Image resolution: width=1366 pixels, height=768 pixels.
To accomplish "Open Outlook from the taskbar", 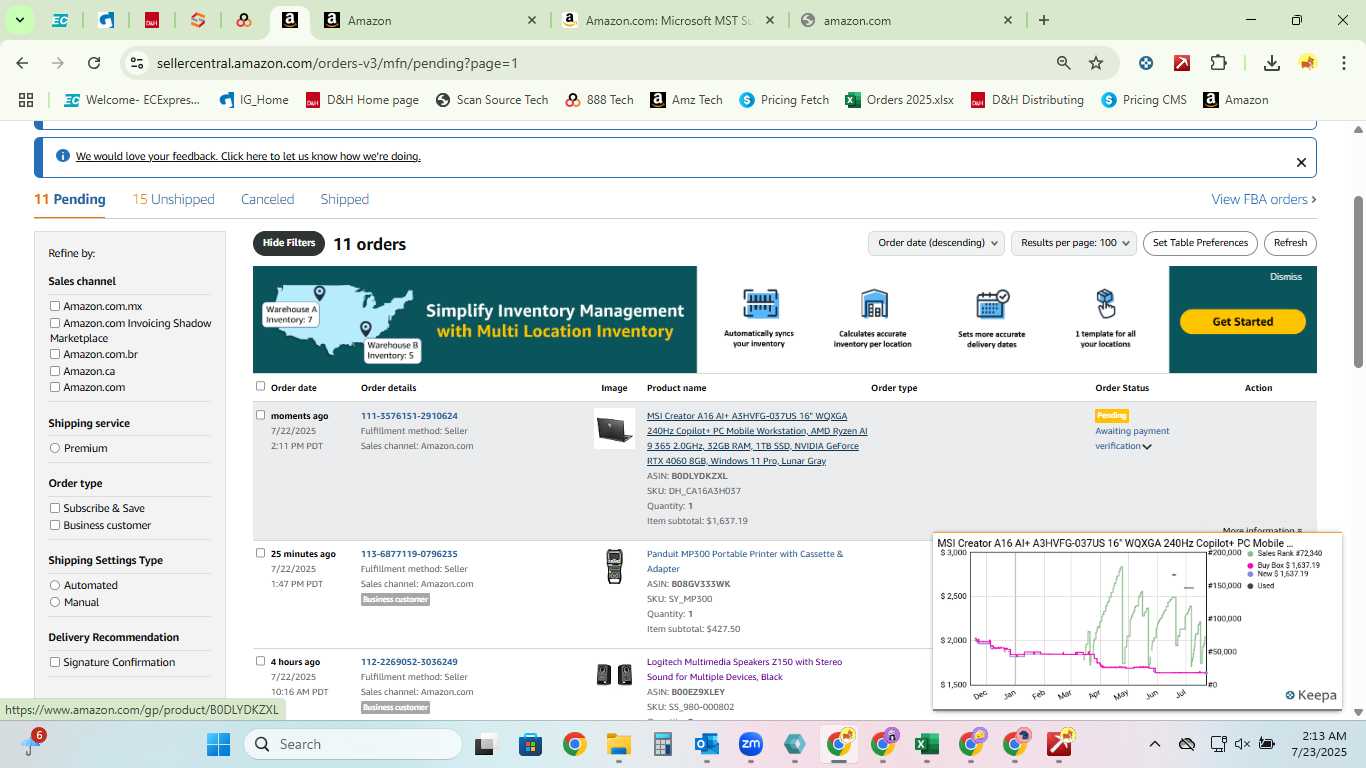I will point(707,744).
